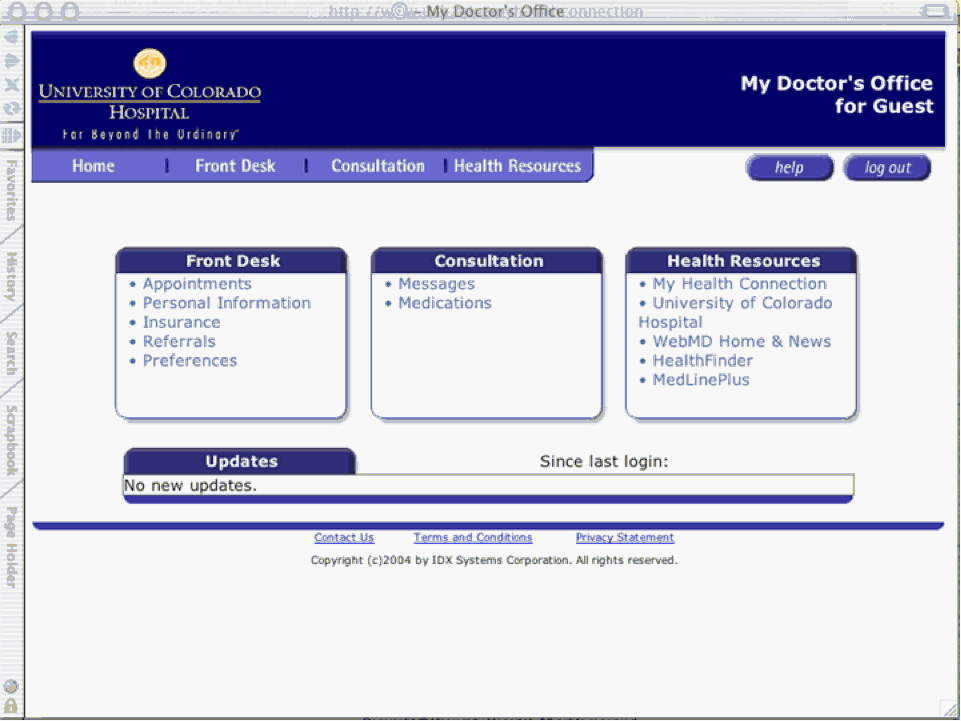Open the Favorites sidebar tab
The image size is (961, 721).
coord(12,190)
